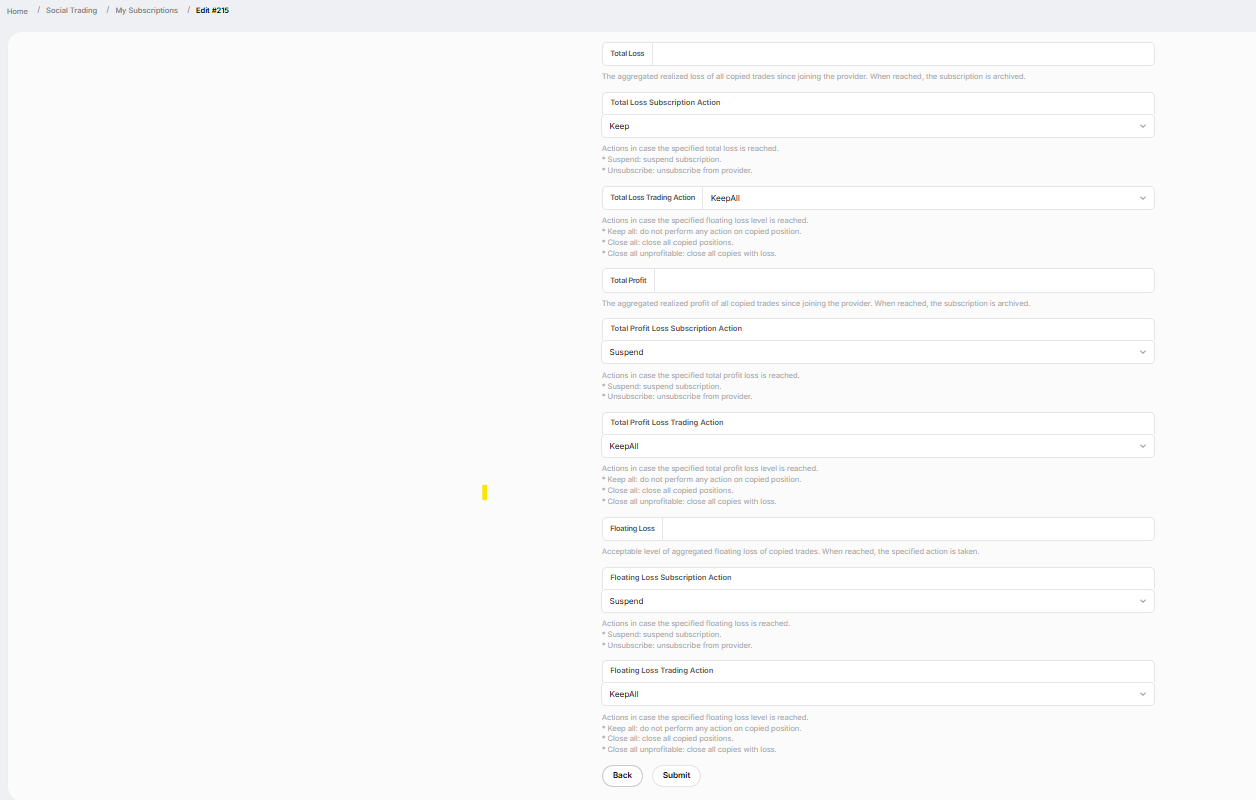Open the Total Loss Subscription Action dropdown
Image resolution: width=1256 pixels, height=800 pixels.
pyautogui.click(x=878, y=126)
